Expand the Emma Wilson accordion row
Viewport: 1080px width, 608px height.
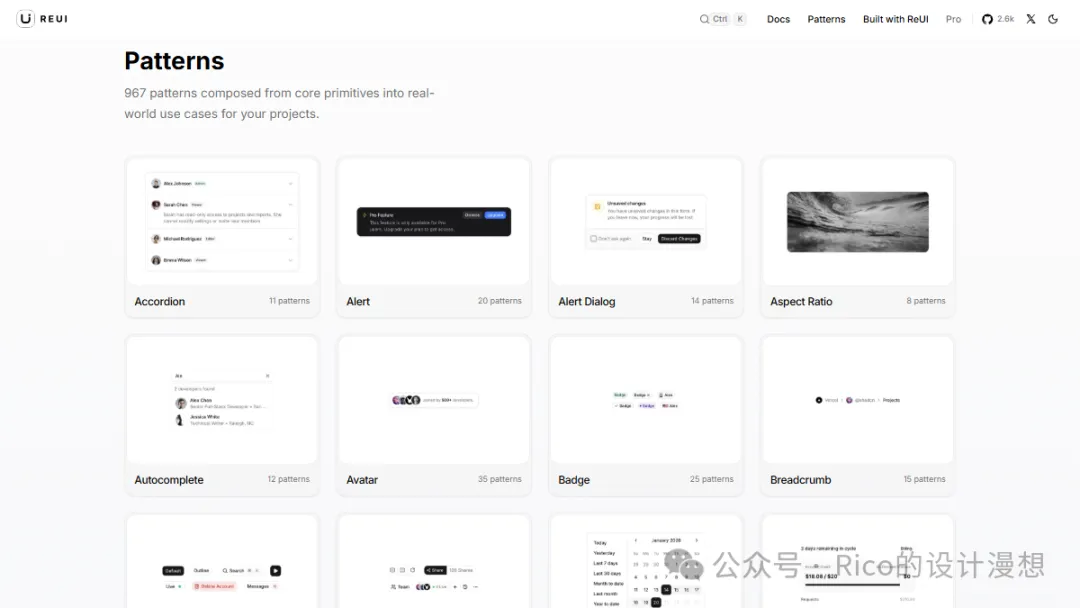(290, 260)
